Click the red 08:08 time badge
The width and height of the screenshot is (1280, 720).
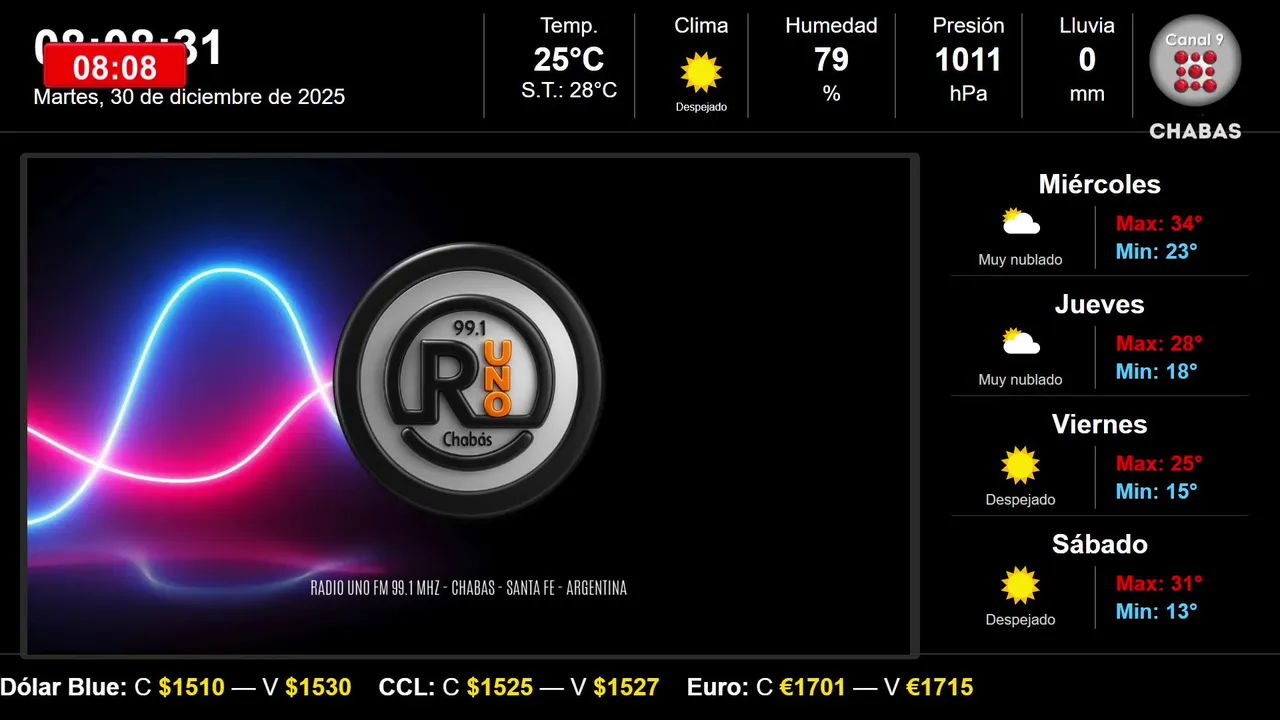[115, 67]
